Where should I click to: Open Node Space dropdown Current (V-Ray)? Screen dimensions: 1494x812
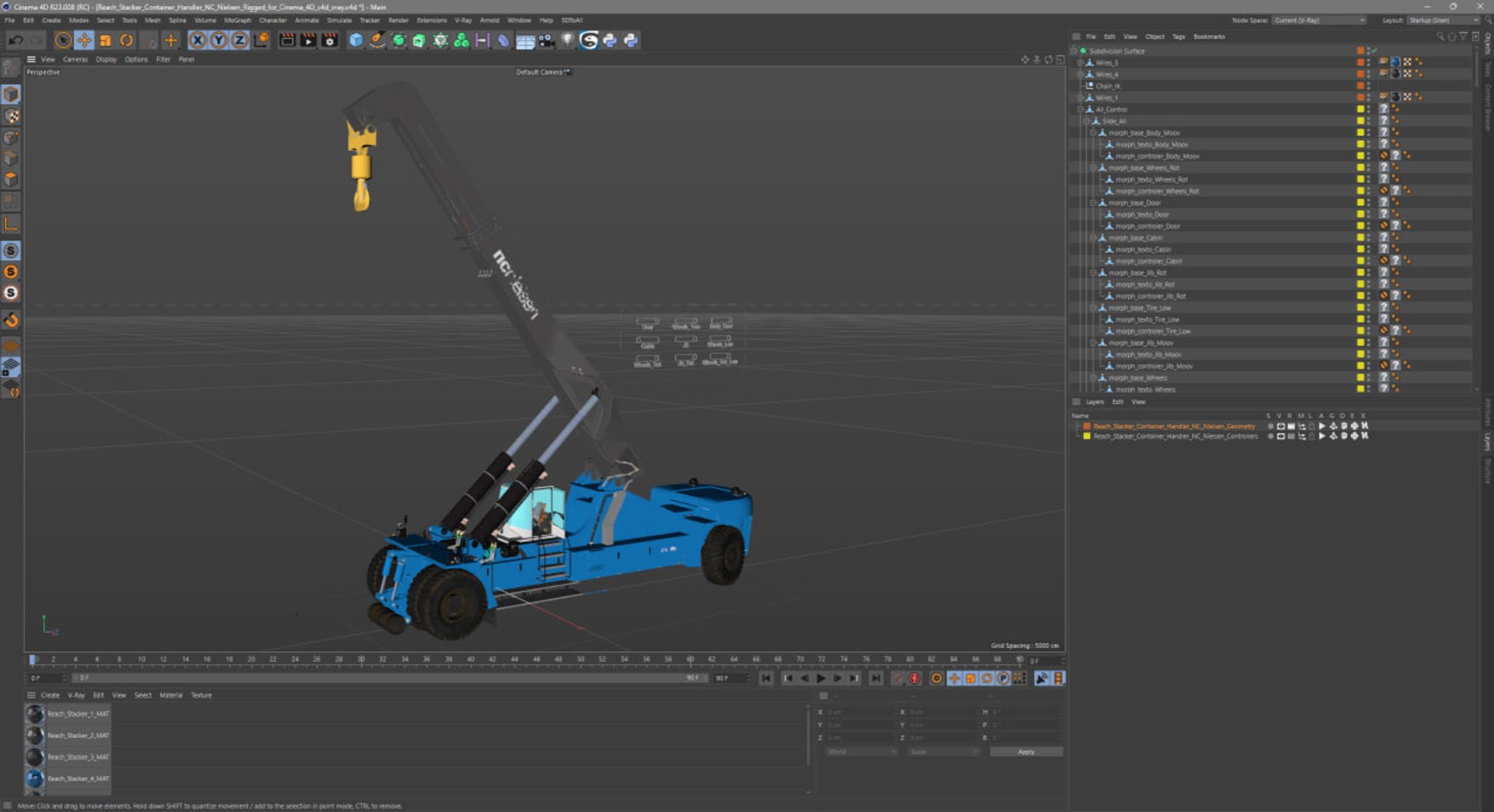point(1319,20)
